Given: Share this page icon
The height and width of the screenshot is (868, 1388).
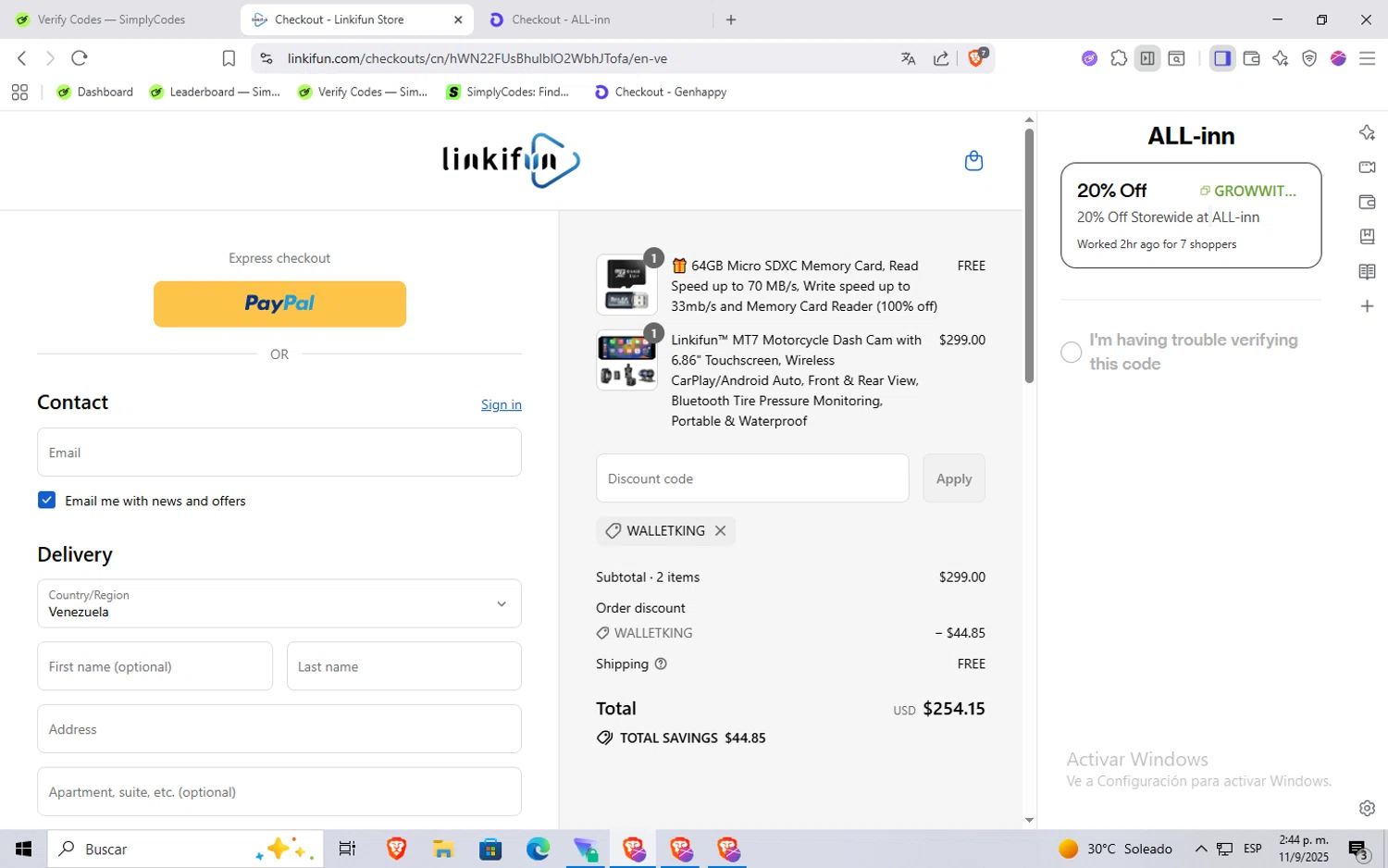Looking at the screenshot, I should (x=941, y=58).
